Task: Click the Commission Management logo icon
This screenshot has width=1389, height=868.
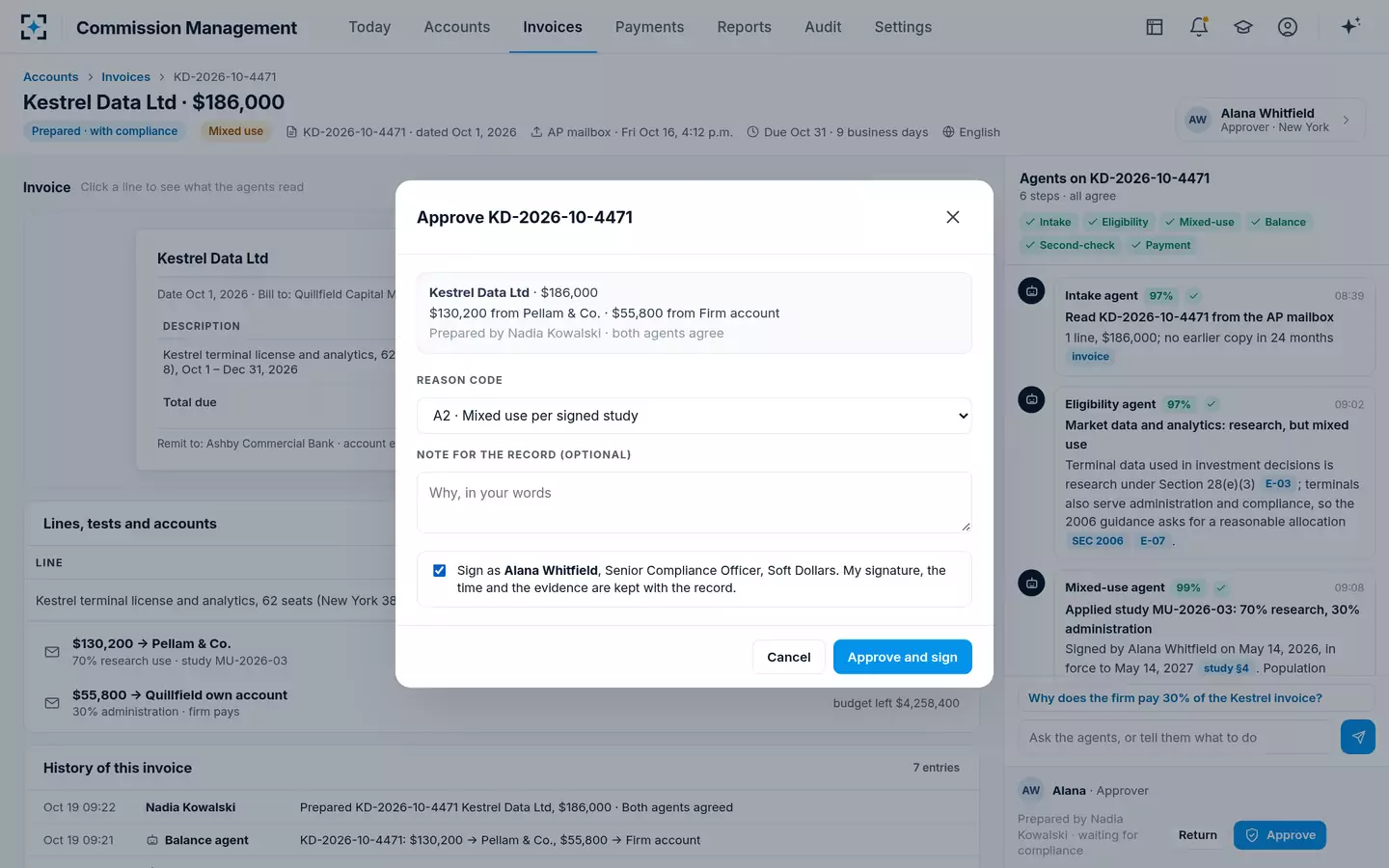Action: coord(34,27)
